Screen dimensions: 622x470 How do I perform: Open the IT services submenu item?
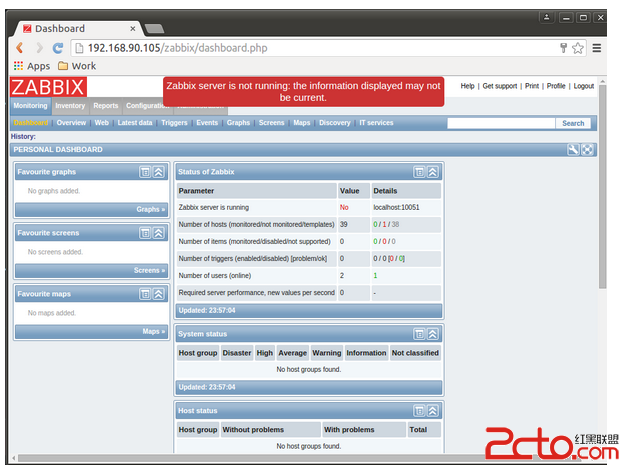[x=376, y=123]
